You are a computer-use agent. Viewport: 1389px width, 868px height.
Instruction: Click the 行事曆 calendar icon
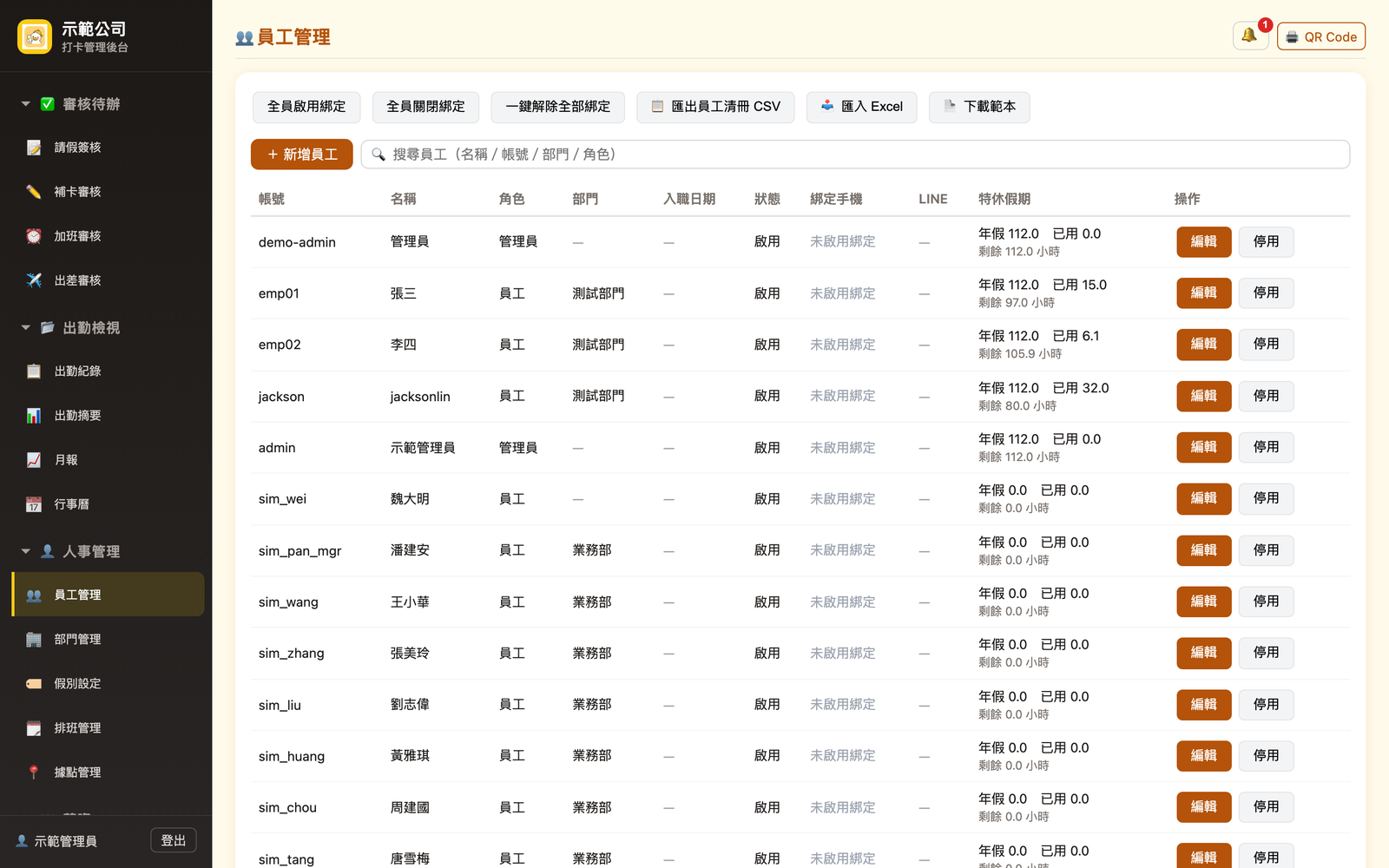tap(34, 504)
